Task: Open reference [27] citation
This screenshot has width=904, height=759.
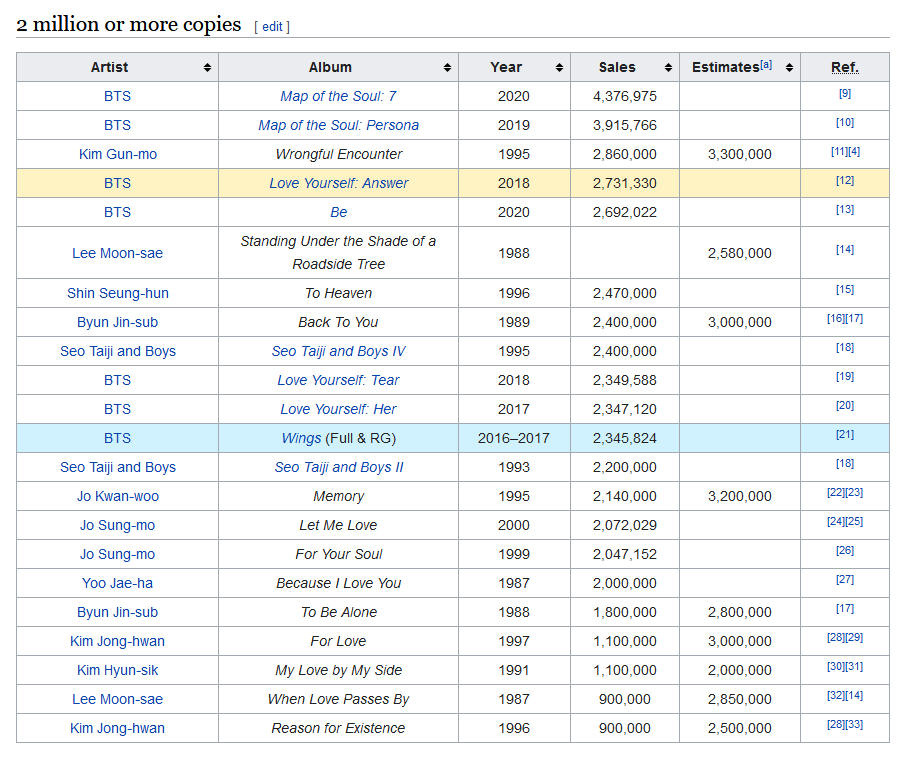Action: point(845,579)
